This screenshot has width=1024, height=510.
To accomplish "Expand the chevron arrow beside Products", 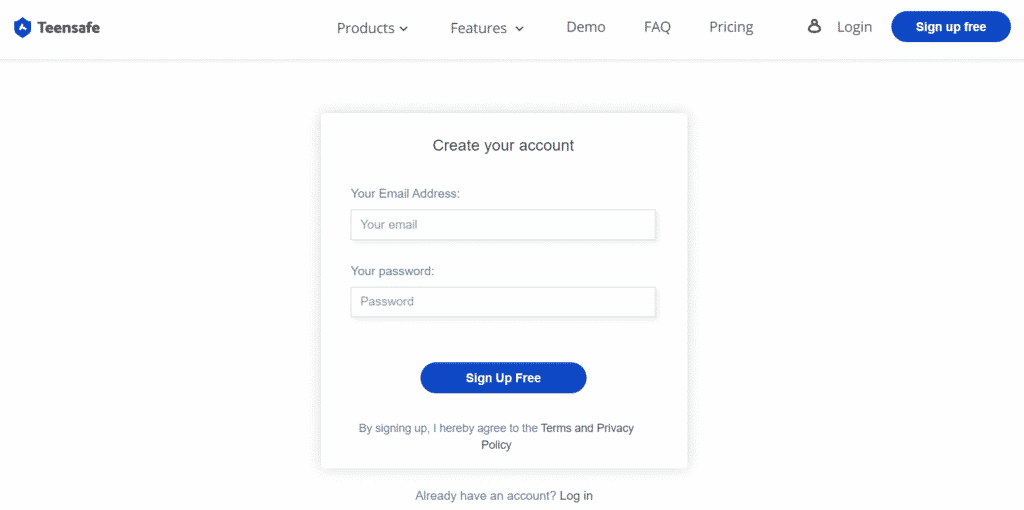I will [404, 29].
